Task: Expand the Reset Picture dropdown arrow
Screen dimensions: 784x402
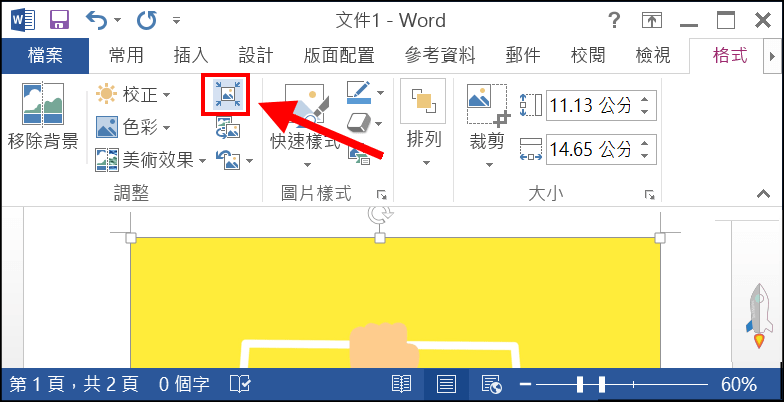Action: click(x=250, y=161)
